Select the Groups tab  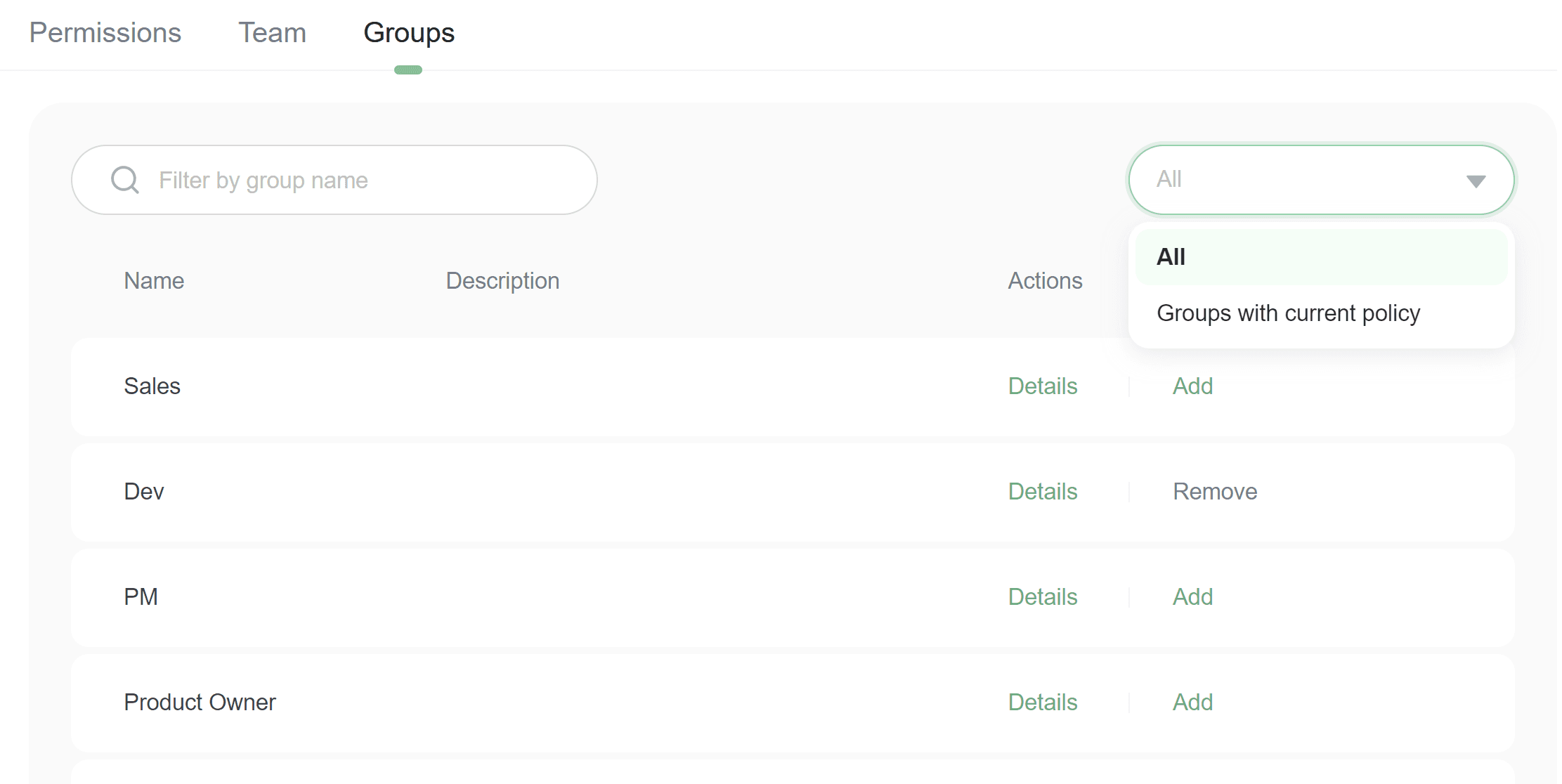(x=409, y=33)
